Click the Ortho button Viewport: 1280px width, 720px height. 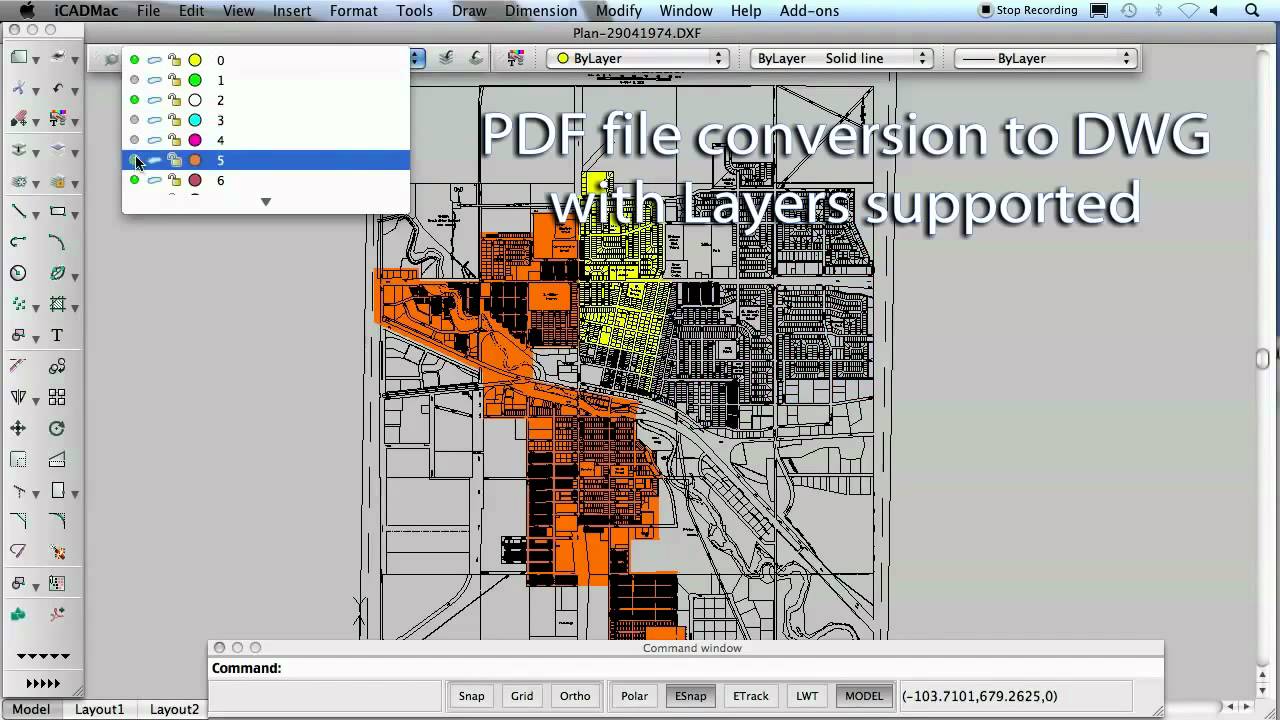pyautogui.click(x=575, y=696)
